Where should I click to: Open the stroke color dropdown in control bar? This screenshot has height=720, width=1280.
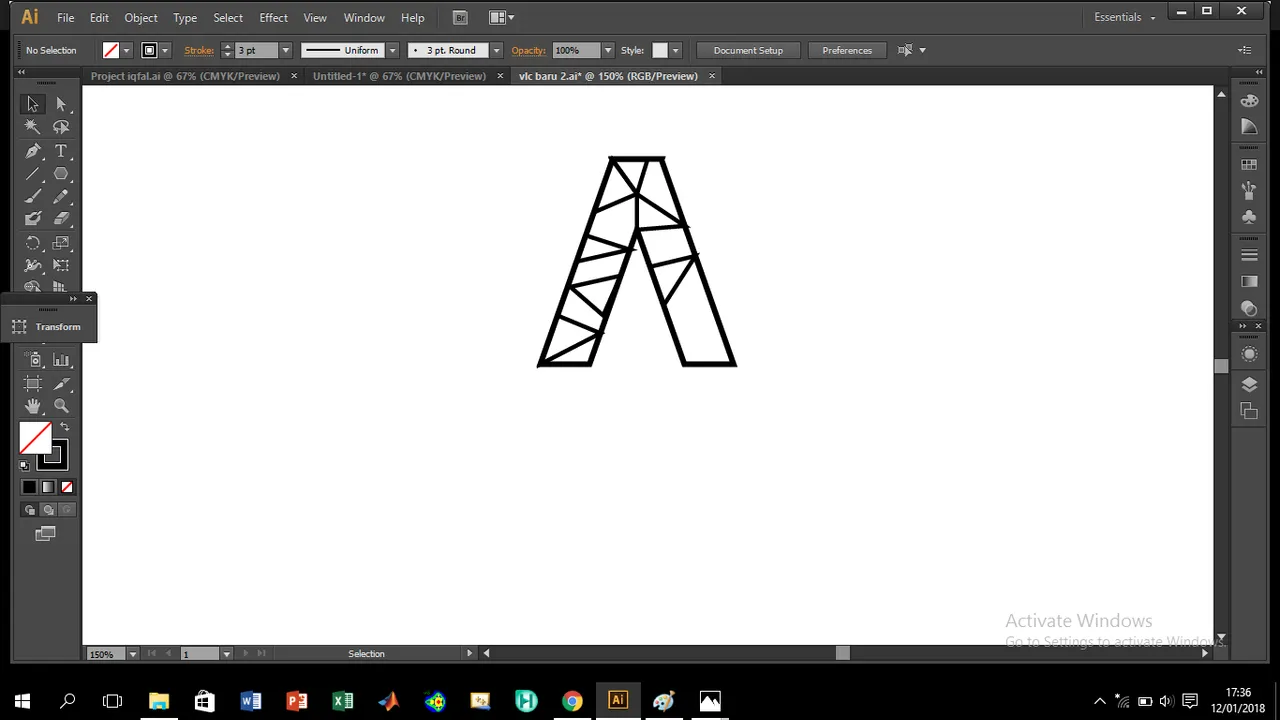[165, 50]
